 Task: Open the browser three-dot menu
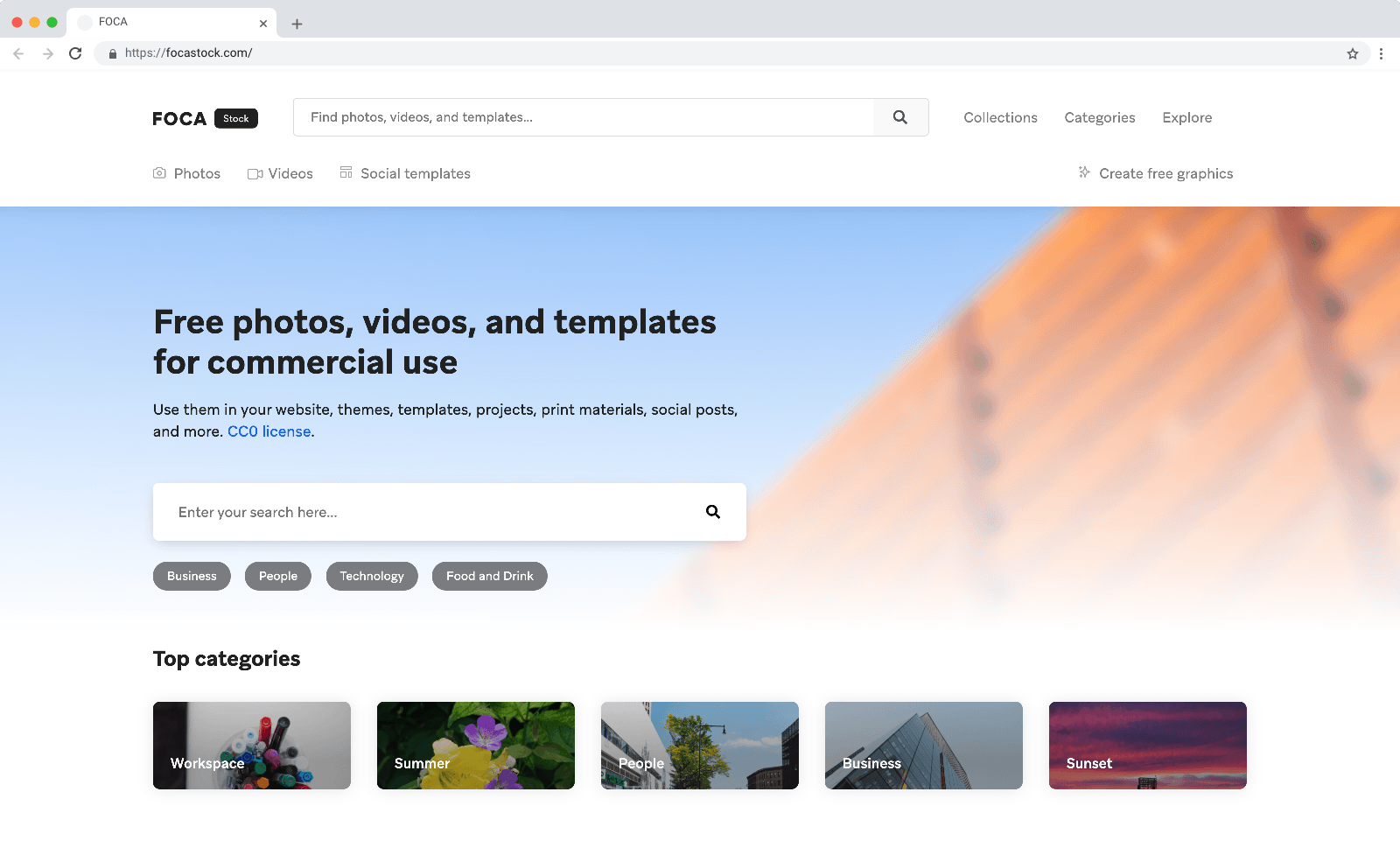click(x=1381, y=53)
